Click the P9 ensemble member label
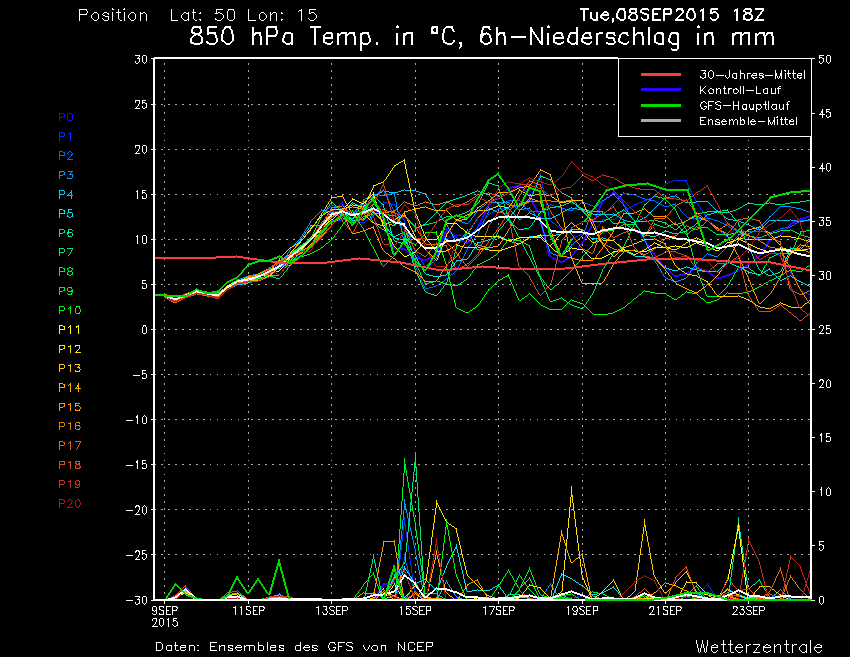The width and height of the screenshot is (850, 657). (x=66, y=291)
